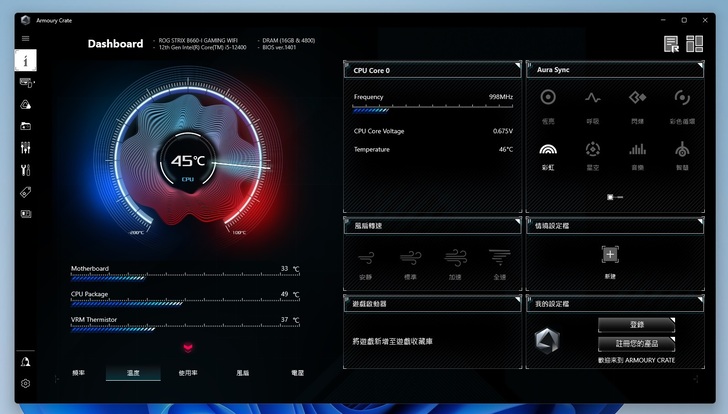Expand the red chevron below VRM Thermistor
The width and height of the screenshot is (728, 414).
coord(186,347)
